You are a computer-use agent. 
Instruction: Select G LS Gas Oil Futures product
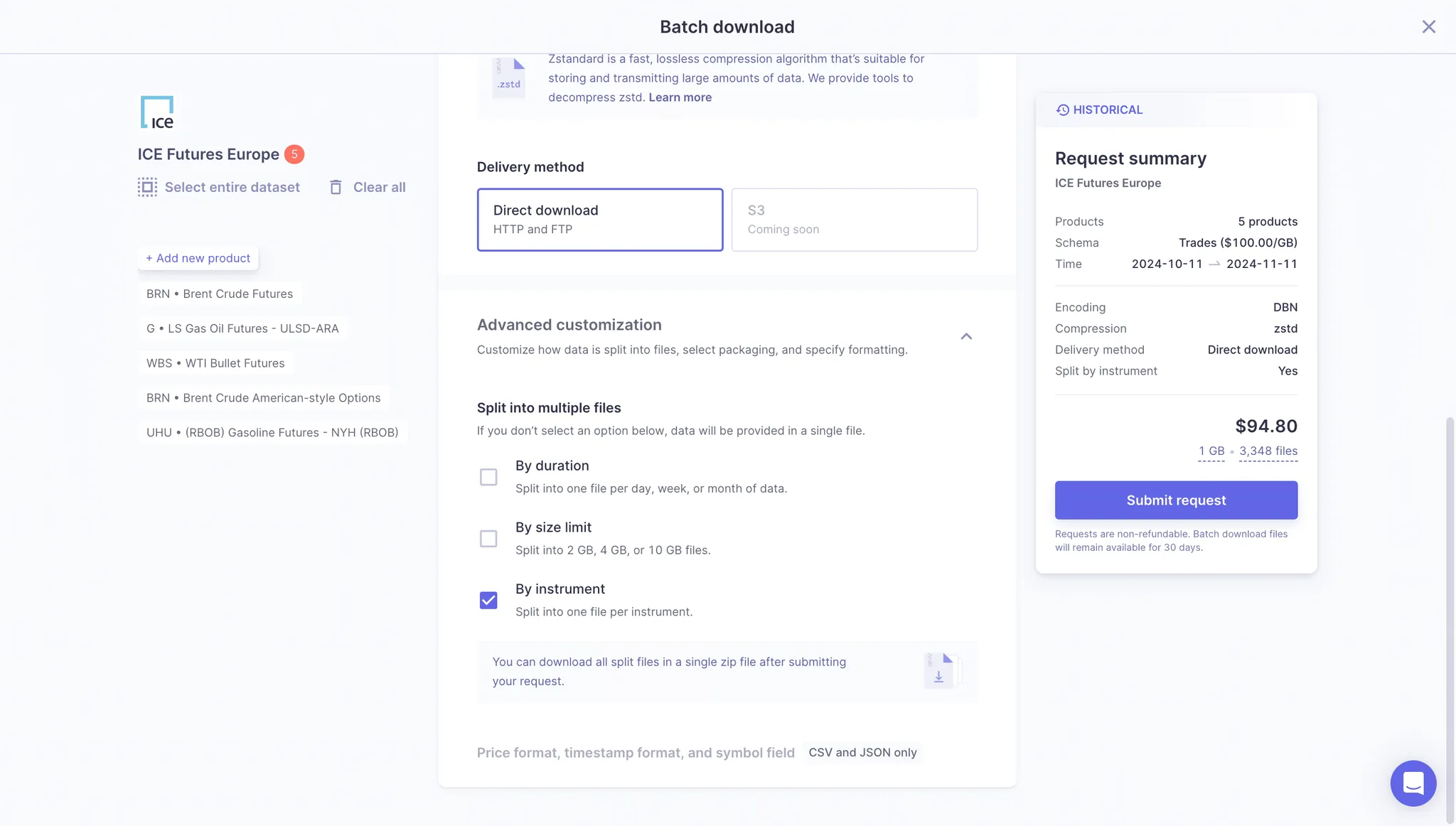tap(242, 328)
